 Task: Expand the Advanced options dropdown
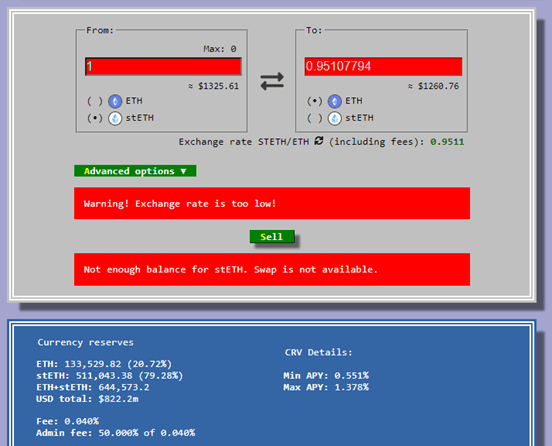(x=135, y=171)
